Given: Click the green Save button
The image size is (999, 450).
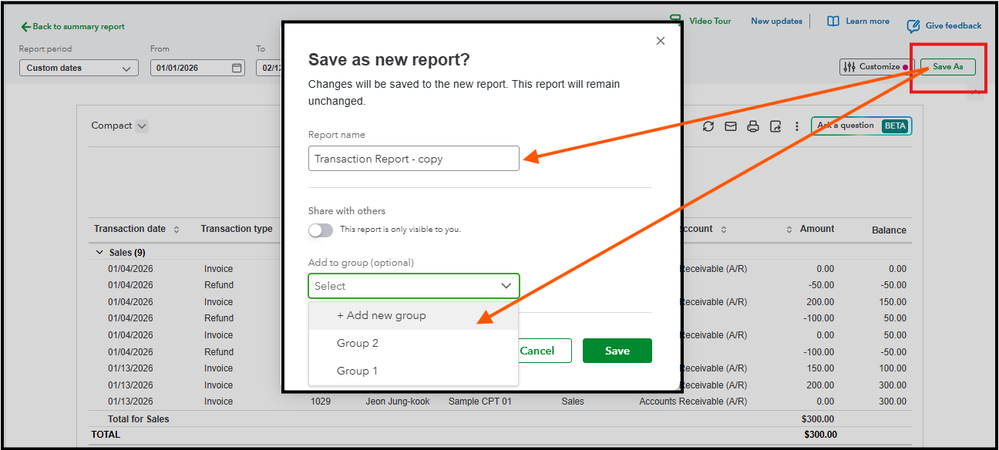Looking at the screenshot, I should 617,351.
